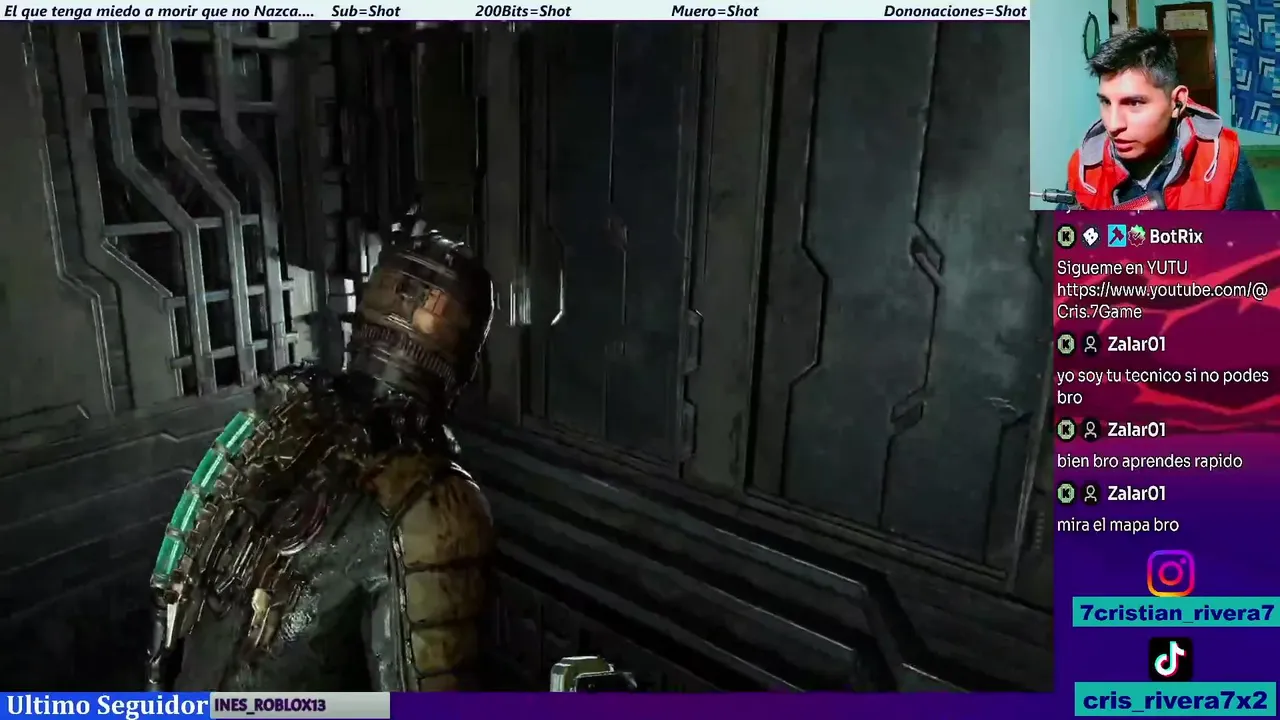Open the YouTube link in BotRix message
The image size is (1280, 720).
point(1162,301)
